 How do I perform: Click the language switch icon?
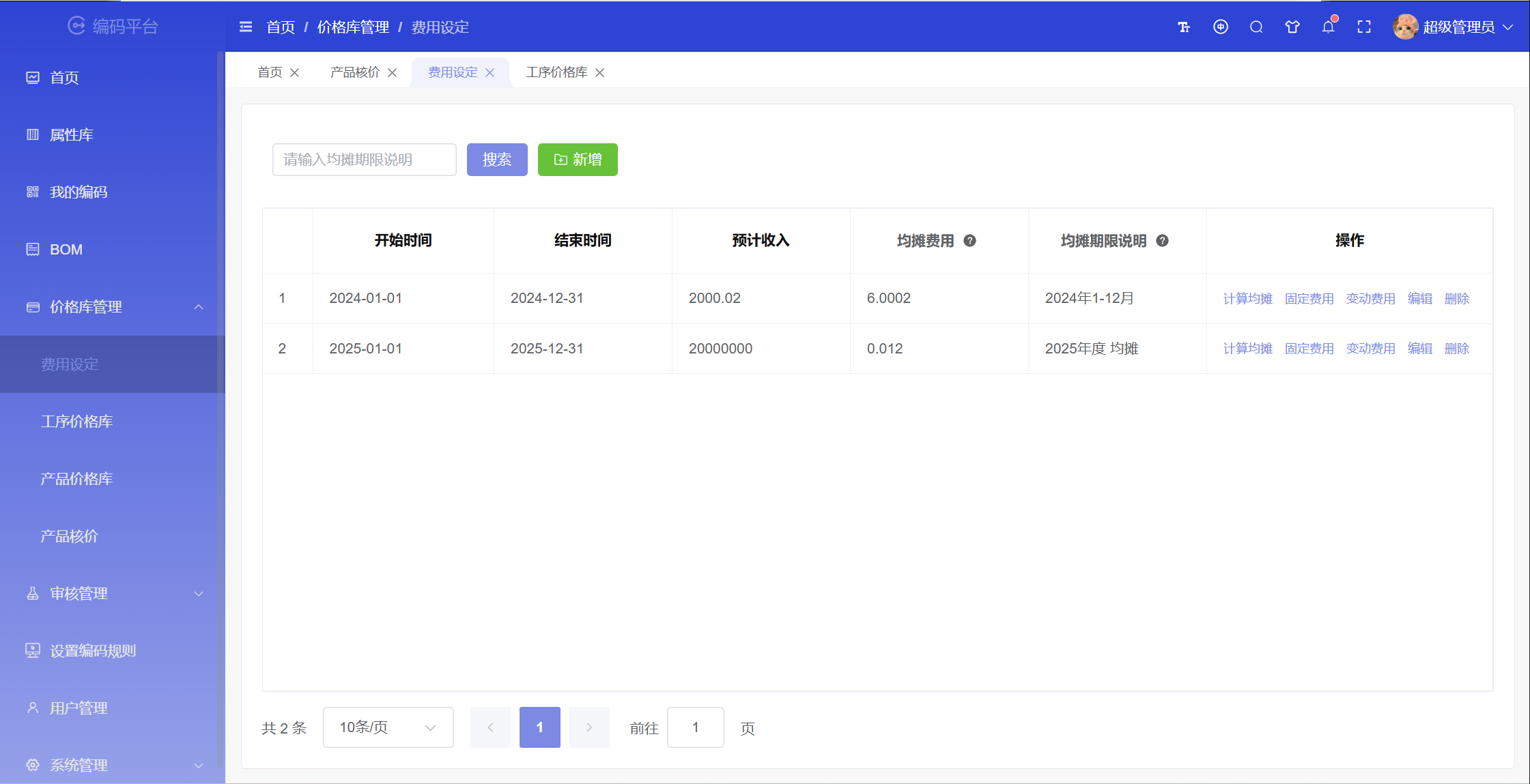tap(1221, 27)
